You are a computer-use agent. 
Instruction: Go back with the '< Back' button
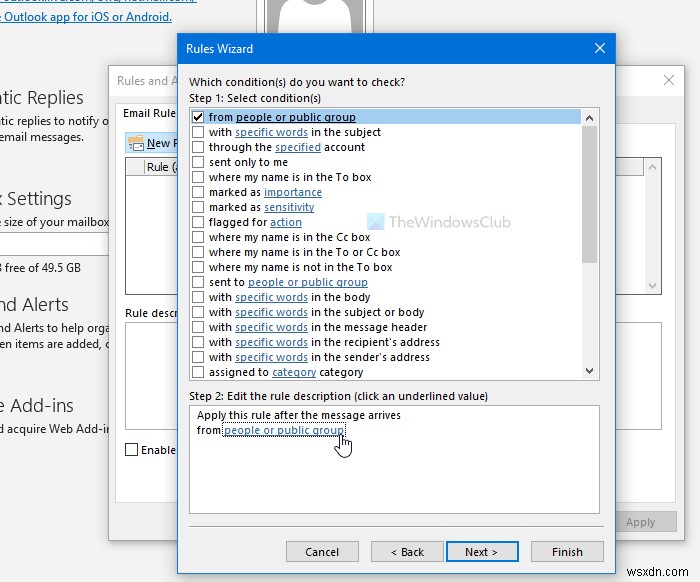tap(407, 552)
